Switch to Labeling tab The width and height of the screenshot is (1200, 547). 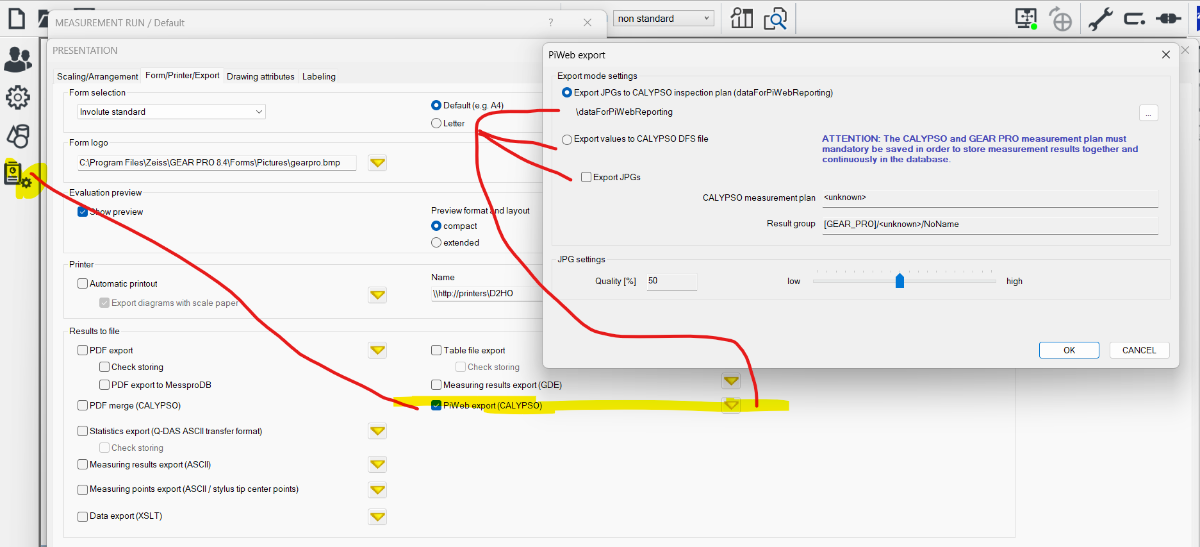(x=319, y=76)
